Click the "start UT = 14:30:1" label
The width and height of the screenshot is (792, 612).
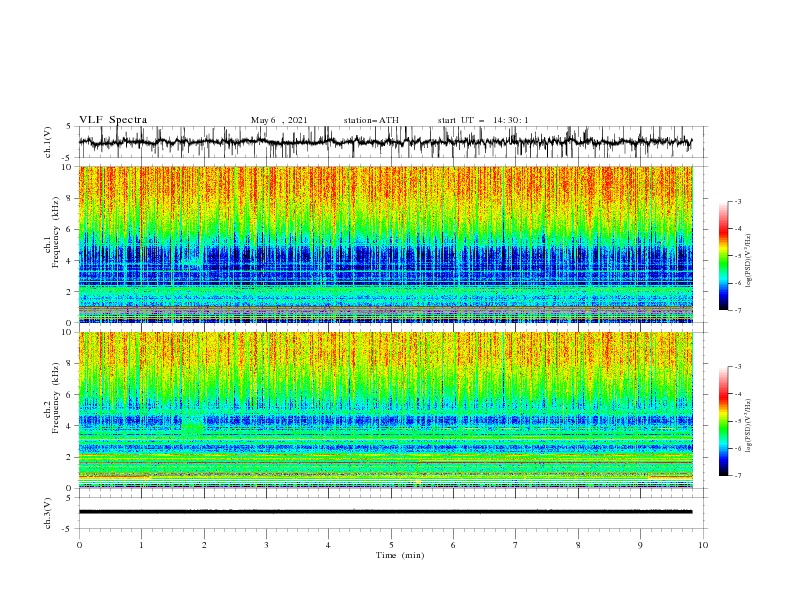(483, 120)
